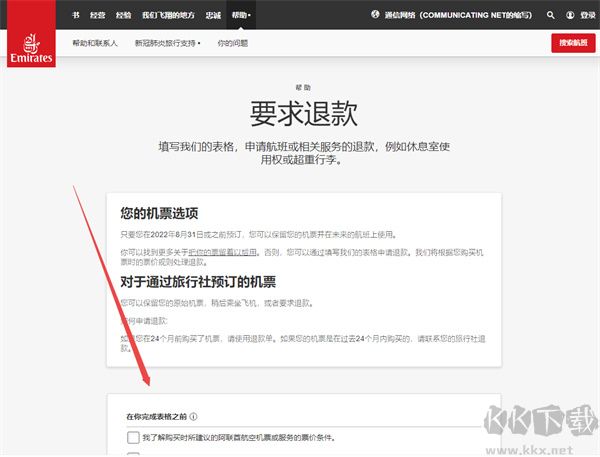Screen dimensions: 600x457
Task: Click the user profile icon beside 登录
Action: click(x=570, y=15)
